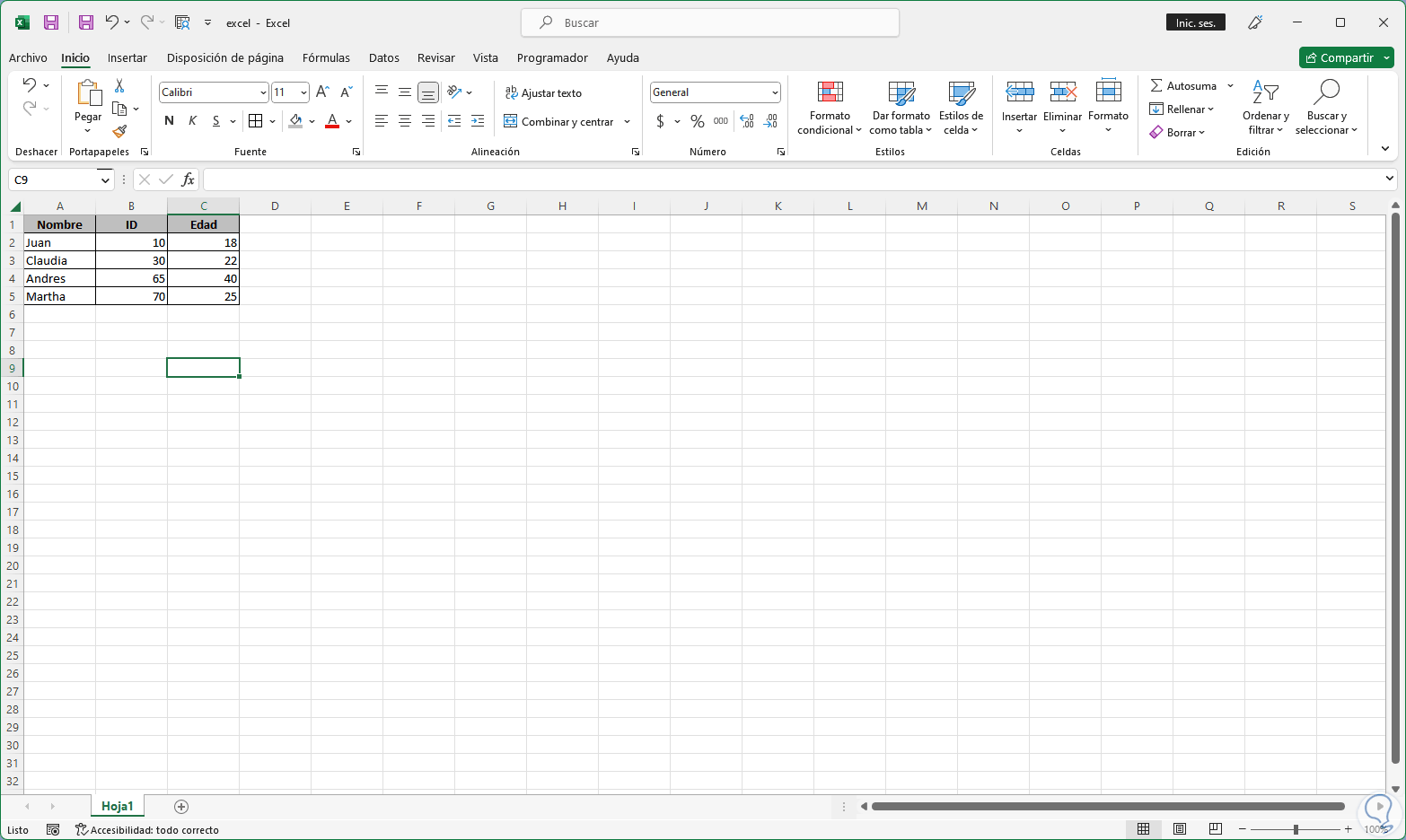
Task: Open the Archivo menu
Action: 28,58
